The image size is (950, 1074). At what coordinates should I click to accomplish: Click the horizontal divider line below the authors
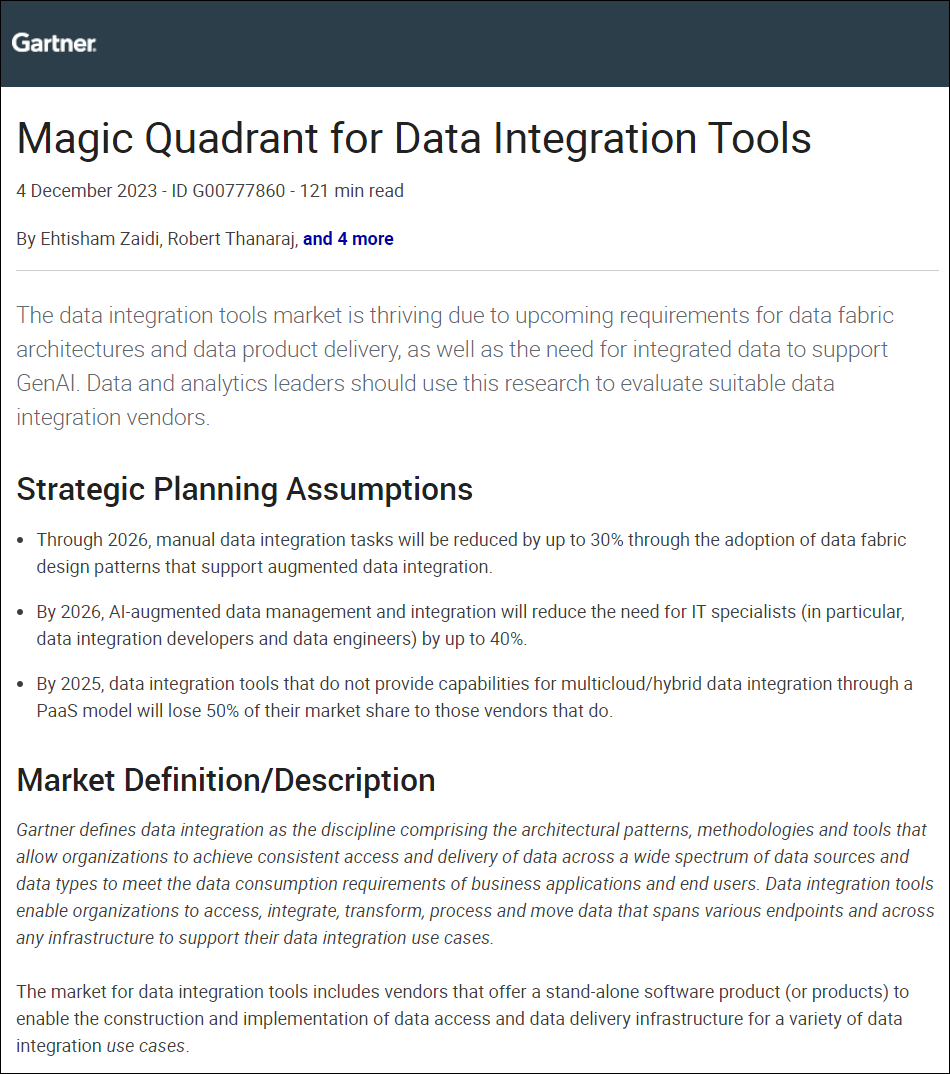pyautogui.click(x=474, y=270)
